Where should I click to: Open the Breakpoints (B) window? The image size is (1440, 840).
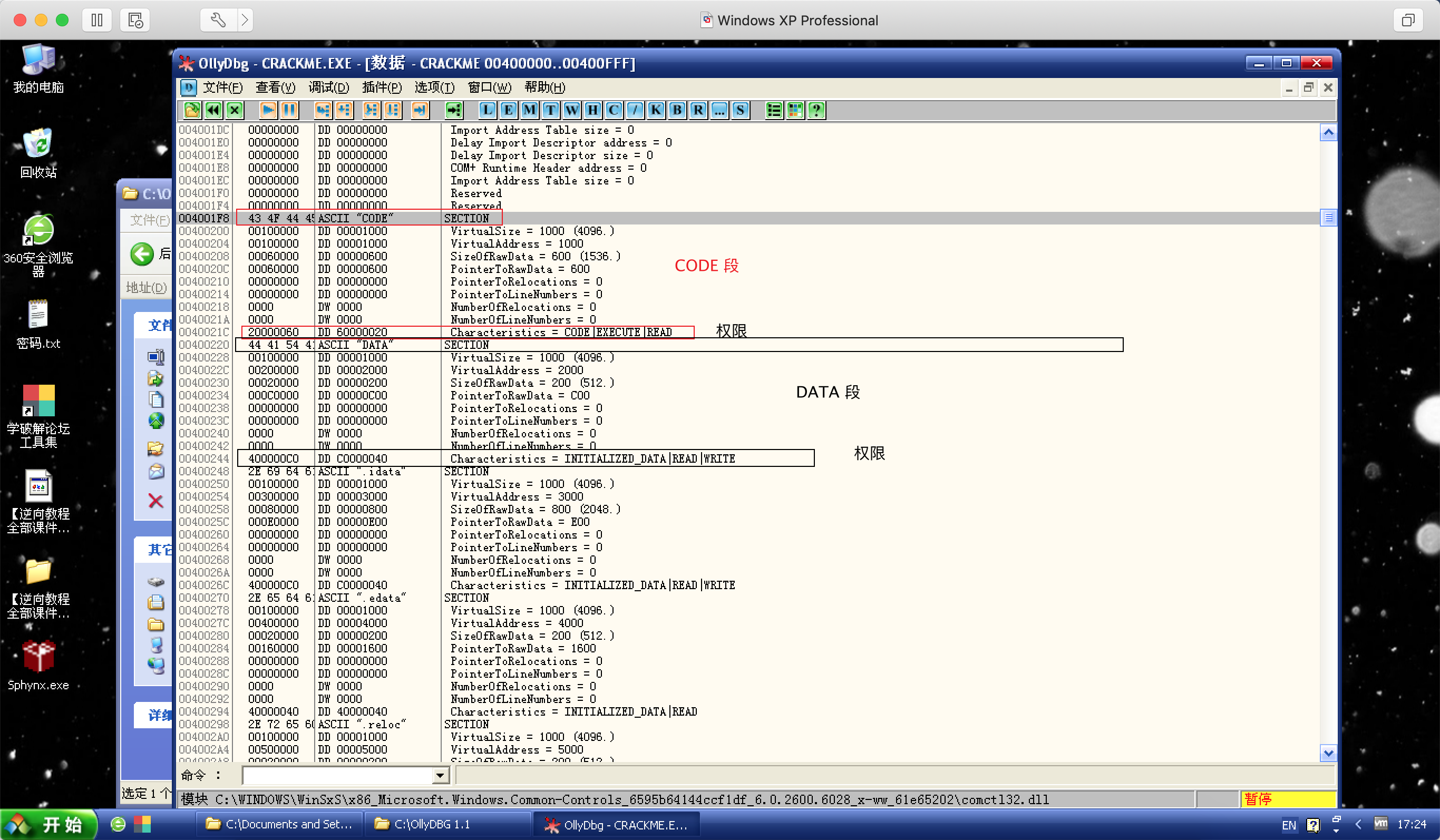pos(677,110)
